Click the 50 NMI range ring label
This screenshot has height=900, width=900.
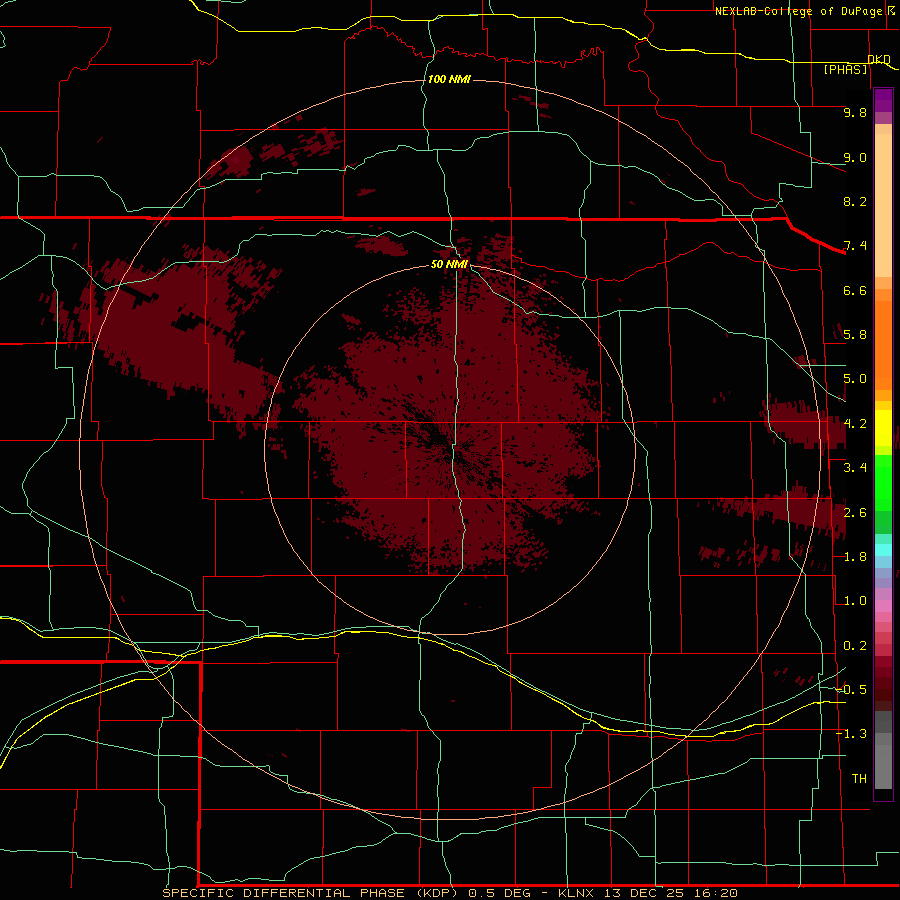coord(449,264)
